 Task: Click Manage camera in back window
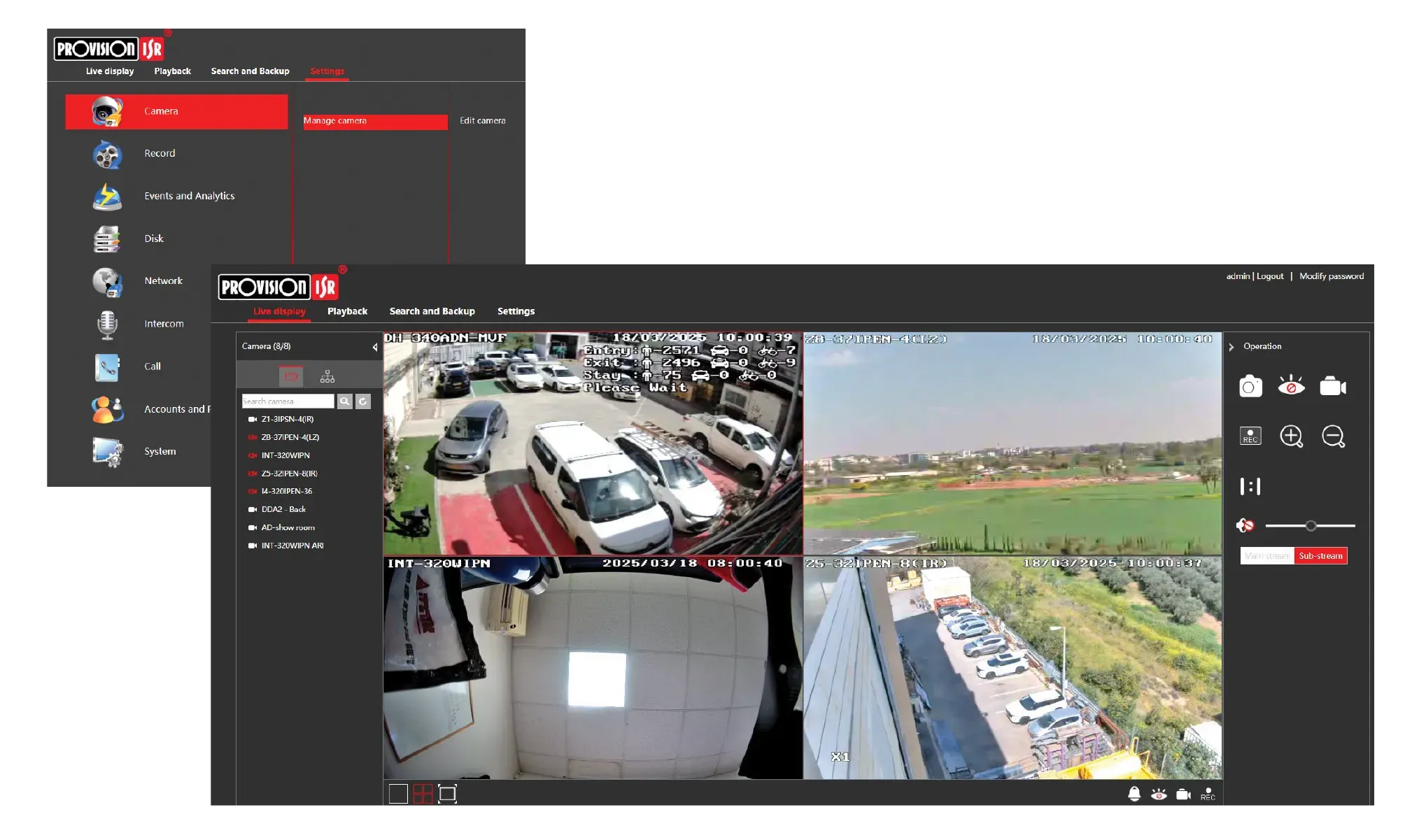(x=375, y=121)
